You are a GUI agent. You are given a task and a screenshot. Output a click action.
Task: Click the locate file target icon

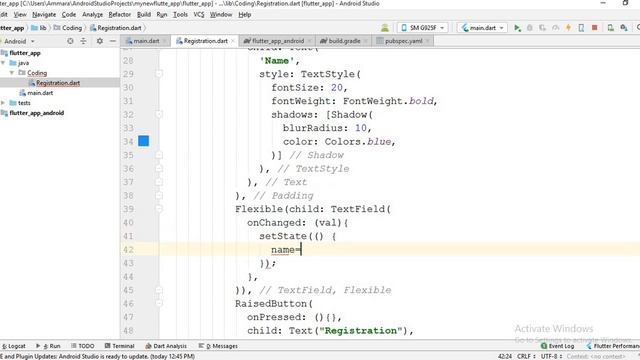70,41
